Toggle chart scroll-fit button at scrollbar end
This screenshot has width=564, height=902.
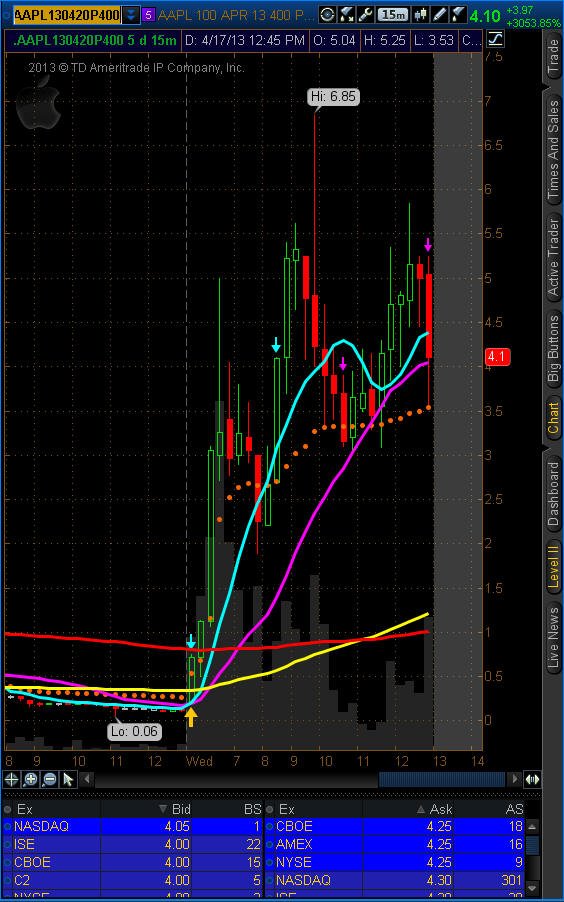point(532,779)
